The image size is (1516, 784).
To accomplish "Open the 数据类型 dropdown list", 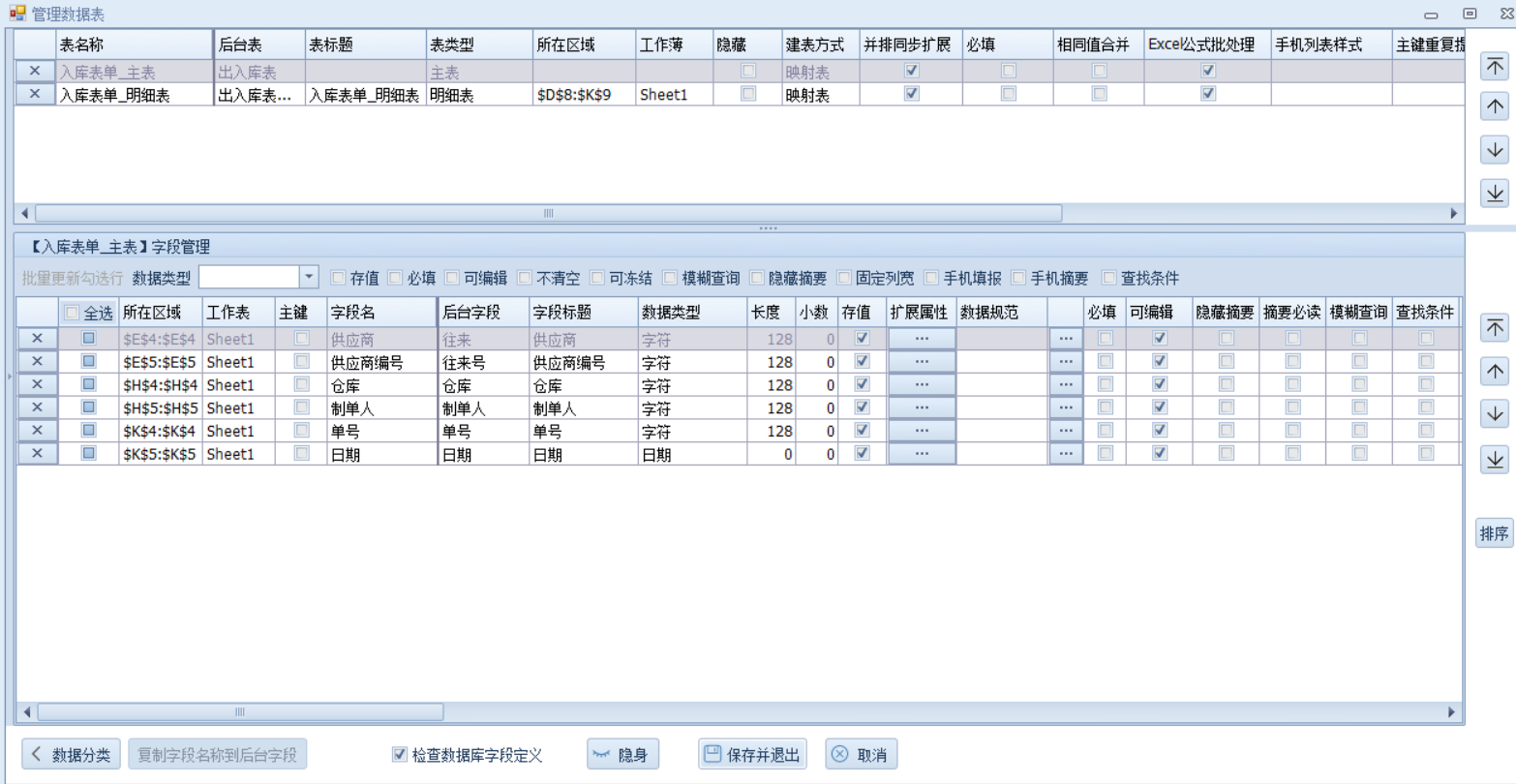I will point(309,278).
